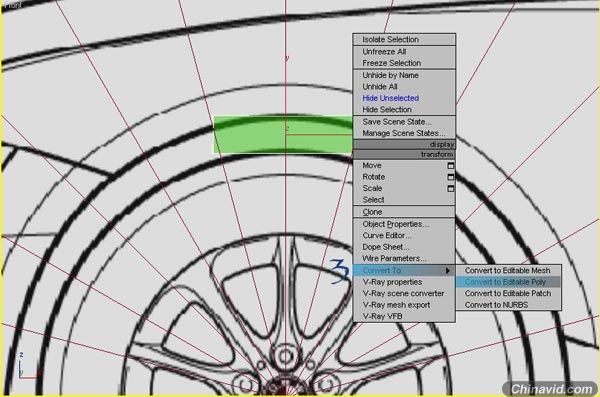Select Convert to Editable Patch option
600x397 pixels.
click(x=508, y=294)
